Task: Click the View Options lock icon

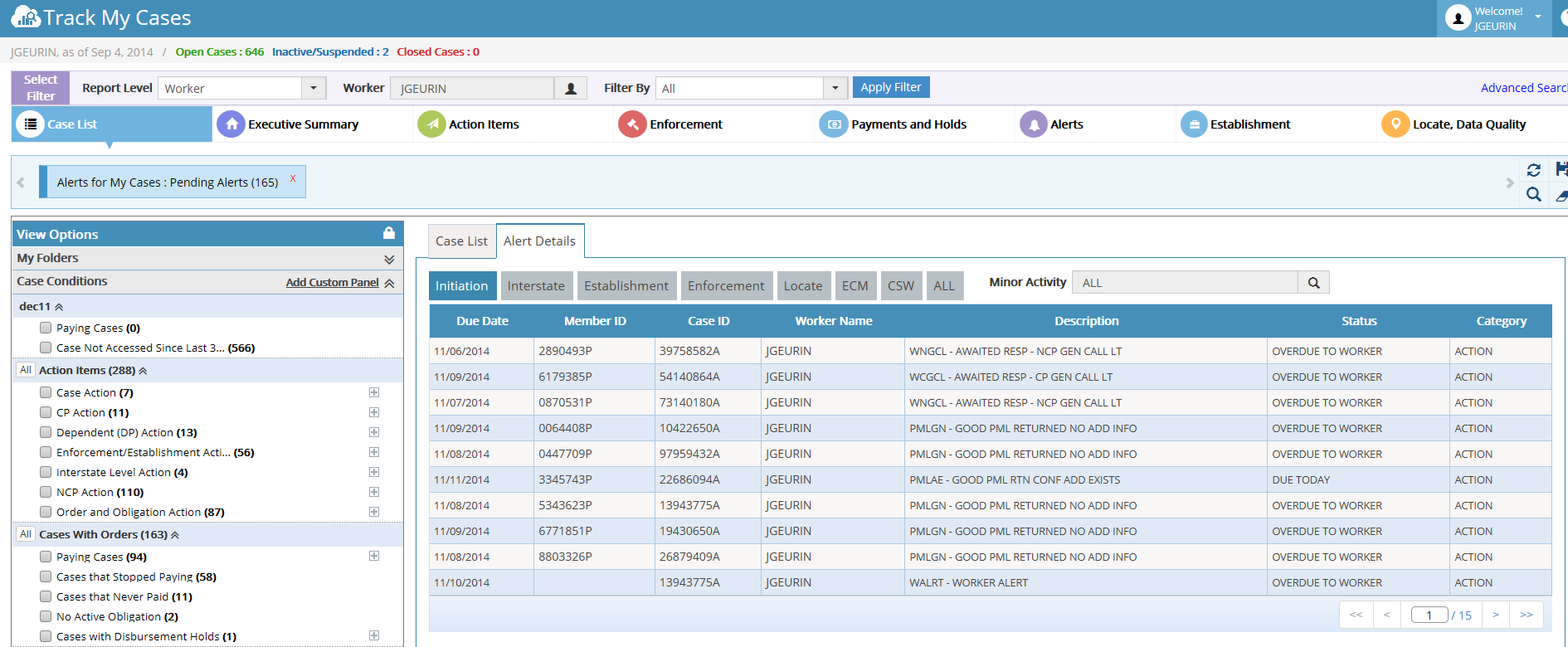Action: point(388,233)
